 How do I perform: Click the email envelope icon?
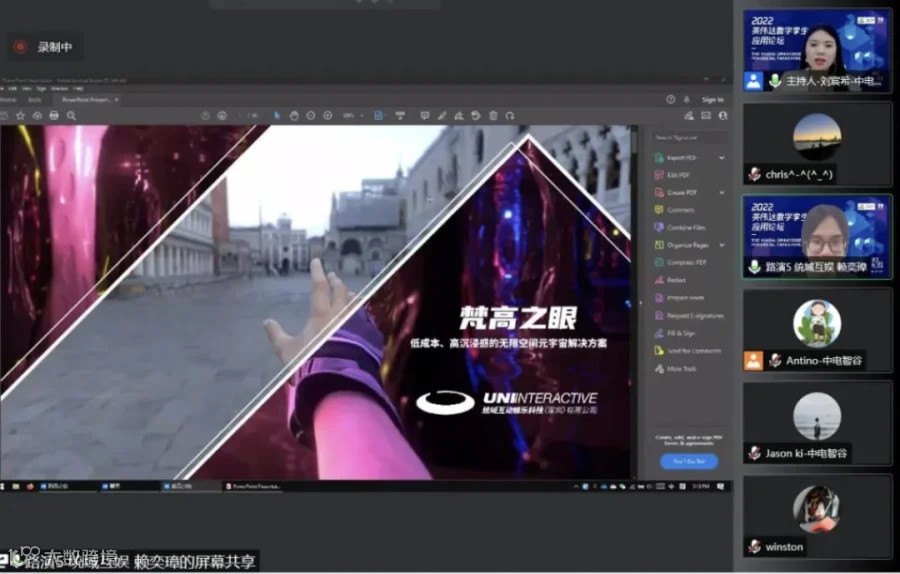coord(706,115)
